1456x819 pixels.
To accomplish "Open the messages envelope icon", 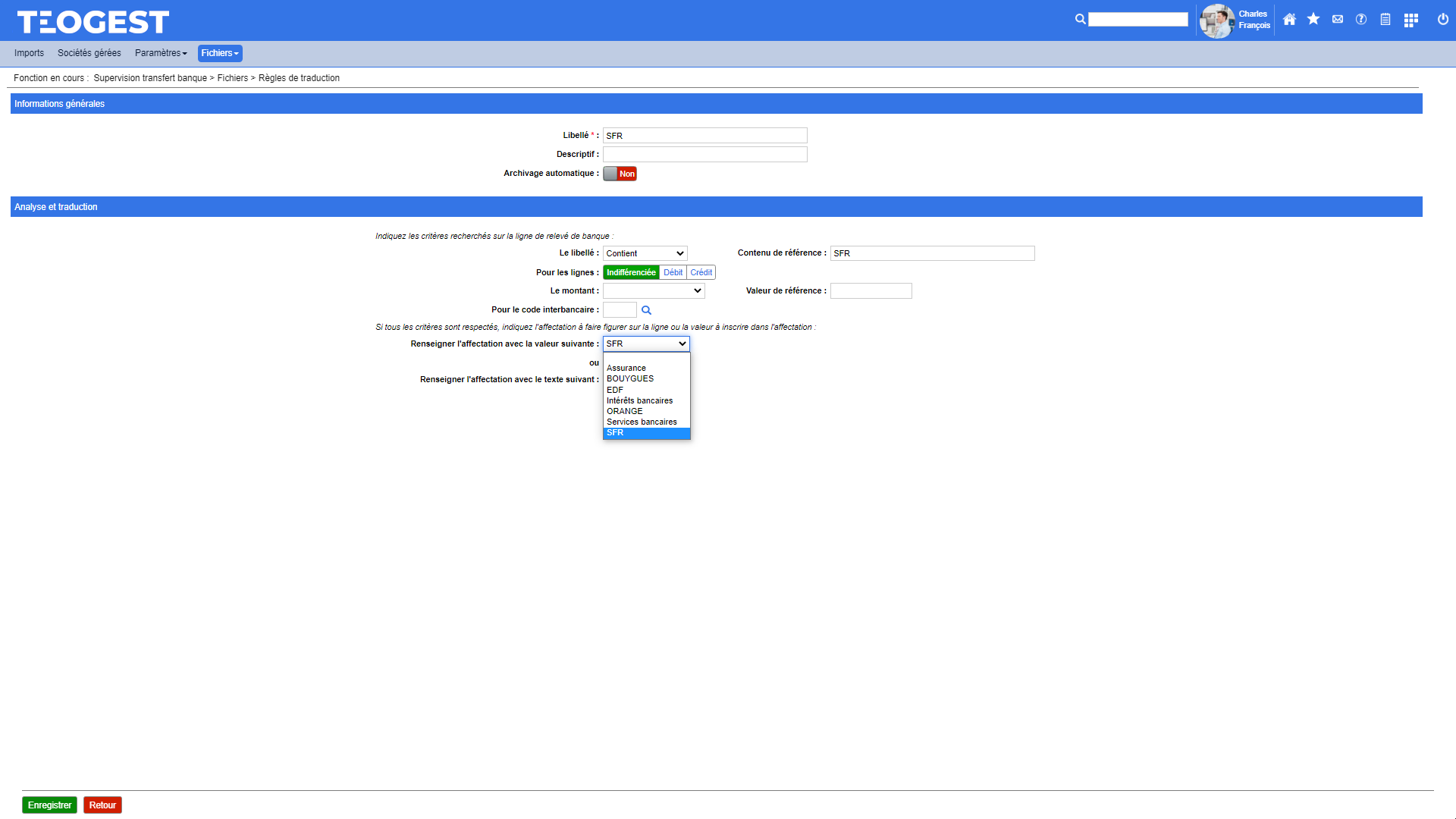I will (1338, 20).
